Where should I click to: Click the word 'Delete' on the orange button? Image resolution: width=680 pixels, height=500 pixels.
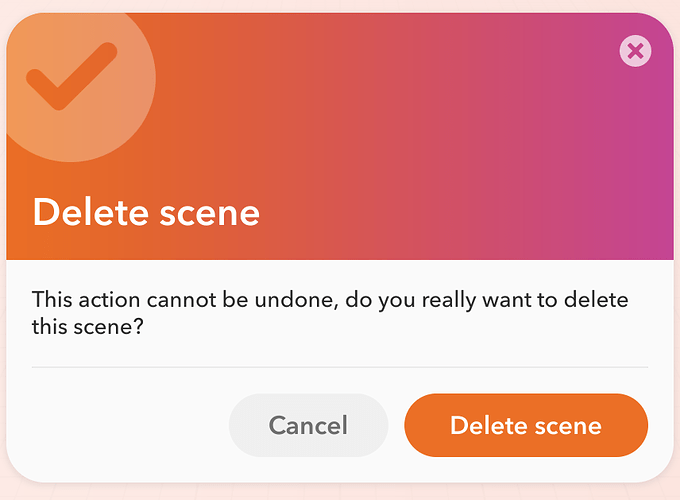488,425
